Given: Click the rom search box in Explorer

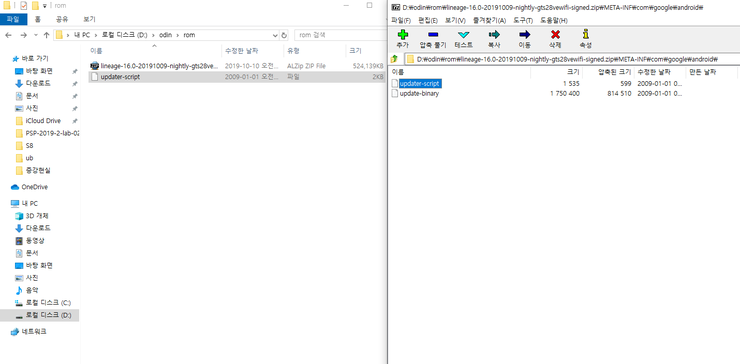Looking at the screenshot, I should pos(340,35).
